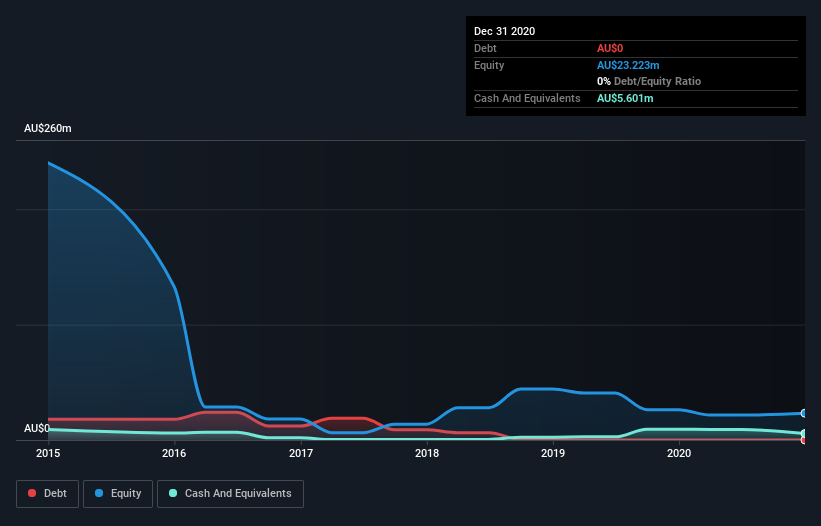
Task: Toggle the Debt legend button
Action: pyautogui.click(x=47, y=494)
